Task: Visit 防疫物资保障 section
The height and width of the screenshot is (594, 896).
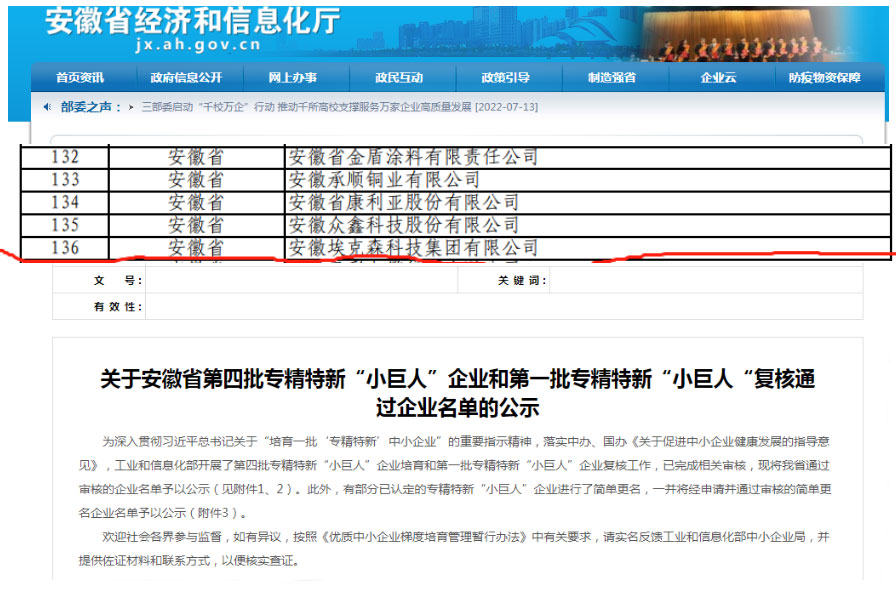Action: click(x=824, y=78)
